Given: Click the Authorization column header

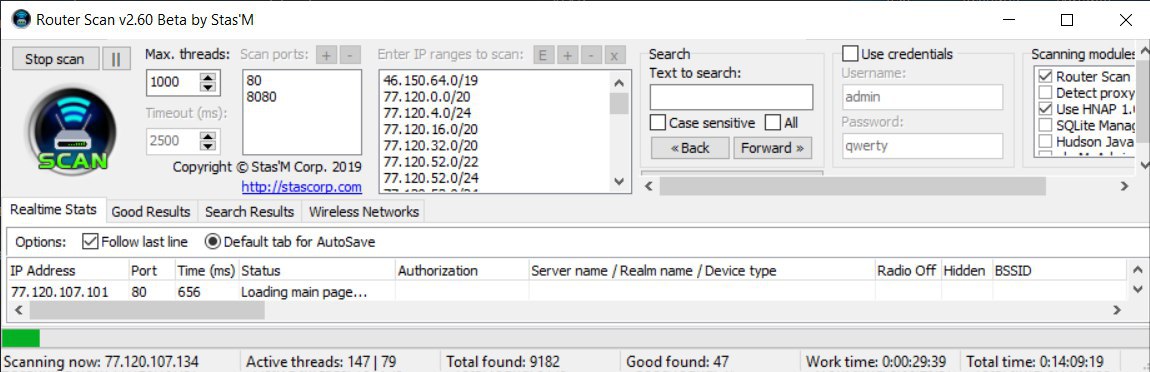Looking at the screenshot, I should (462, 271).
